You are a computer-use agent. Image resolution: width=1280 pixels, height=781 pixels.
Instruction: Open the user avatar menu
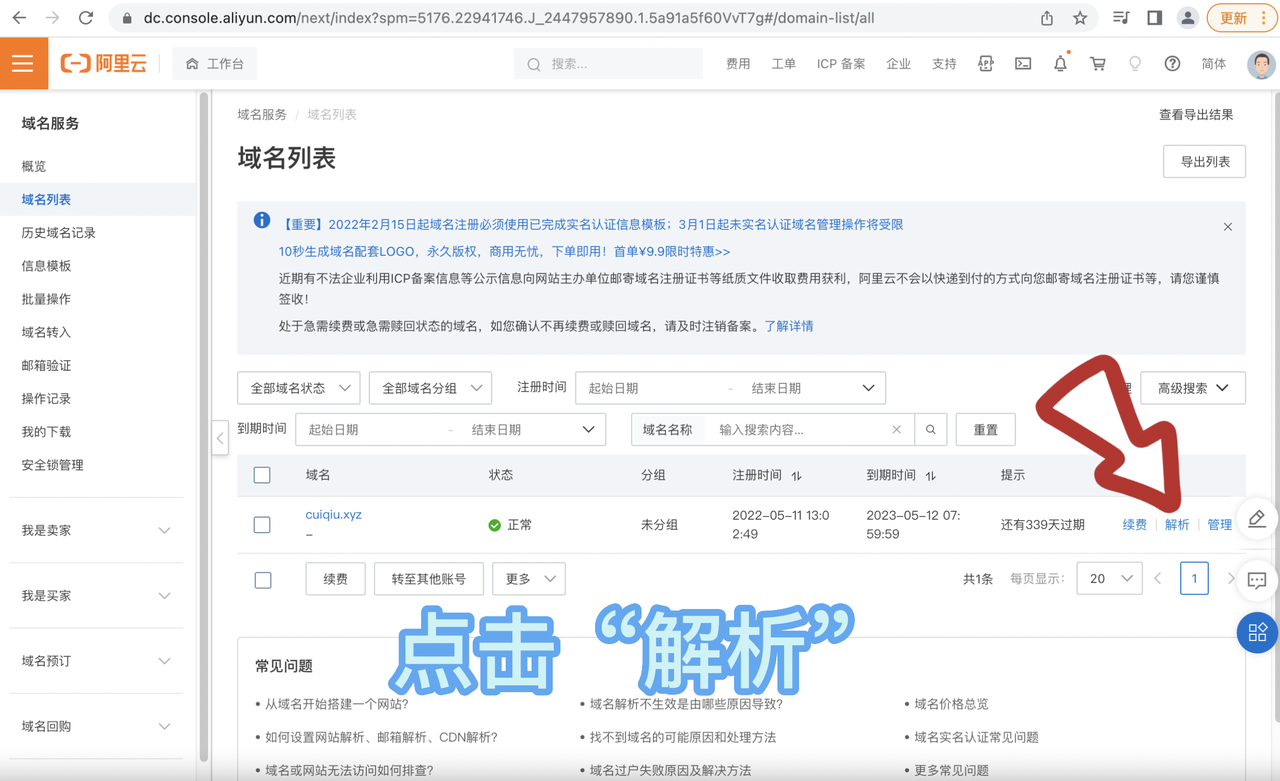(x=1261, y=64)
